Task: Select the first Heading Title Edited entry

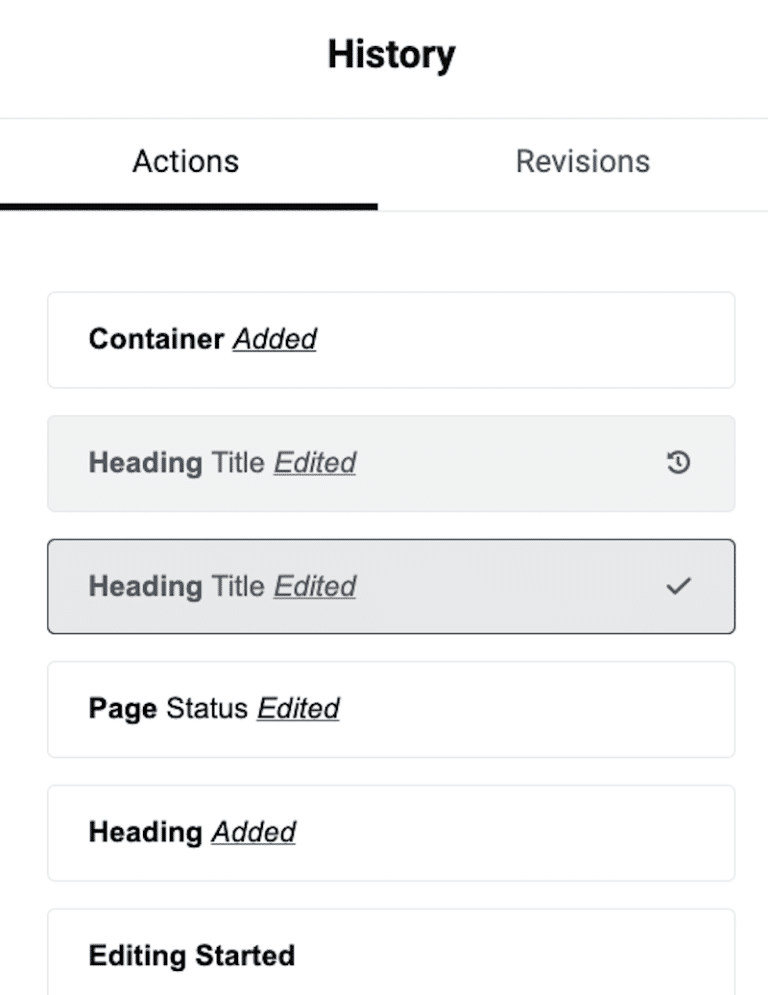Action: [x=390, y=463]
